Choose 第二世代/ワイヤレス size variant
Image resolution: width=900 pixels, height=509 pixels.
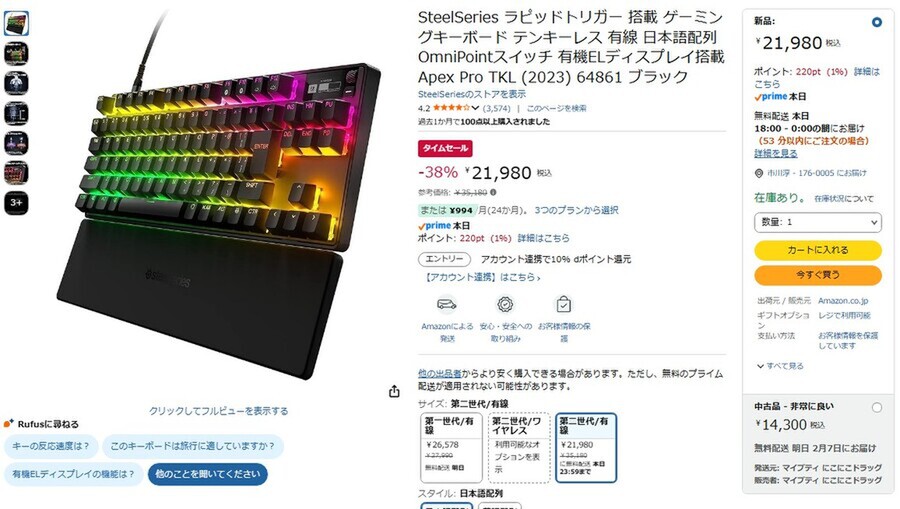pos(519,448)
